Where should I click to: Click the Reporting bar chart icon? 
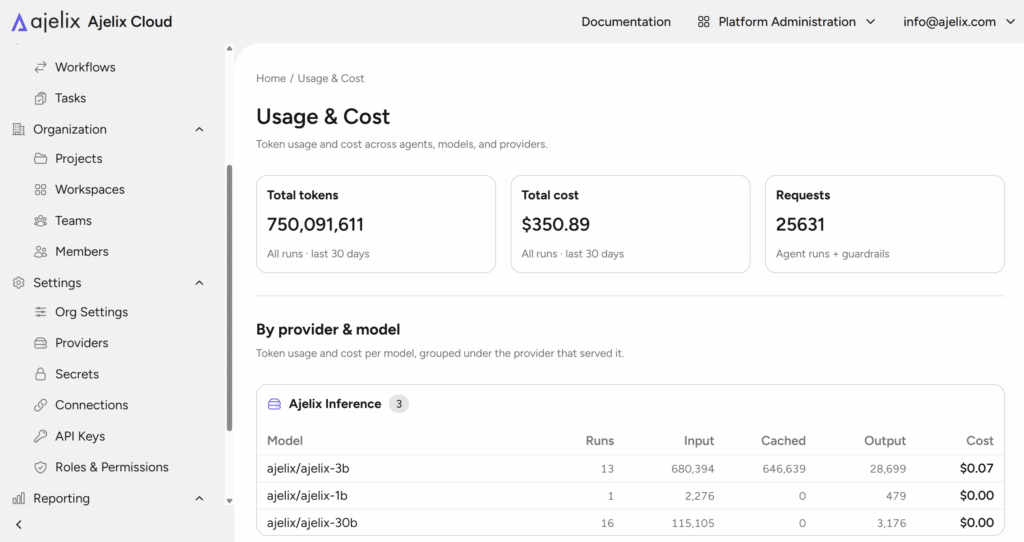(x=18, y=498)
